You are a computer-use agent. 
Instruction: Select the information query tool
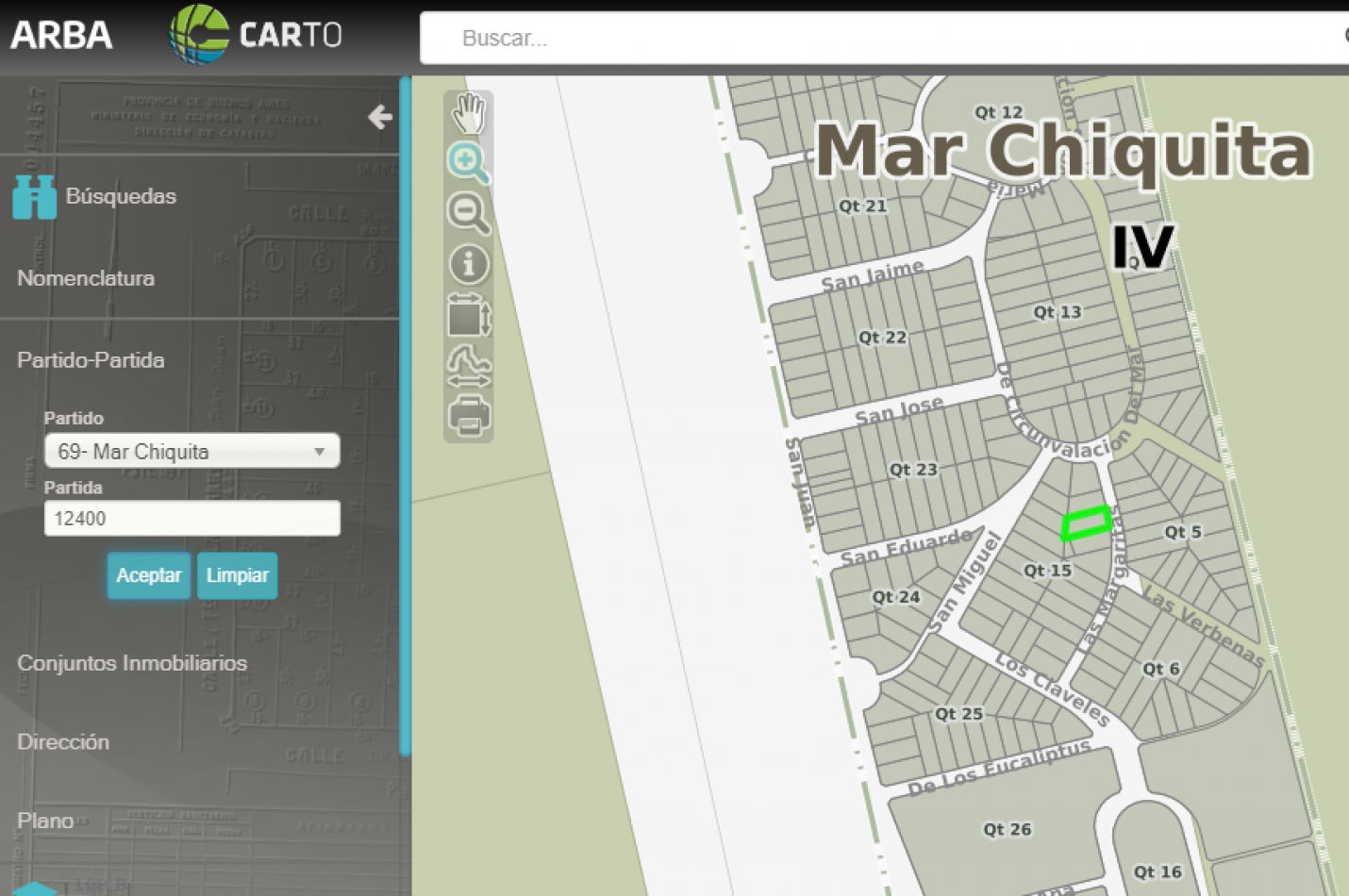click(x=469, y=264)
